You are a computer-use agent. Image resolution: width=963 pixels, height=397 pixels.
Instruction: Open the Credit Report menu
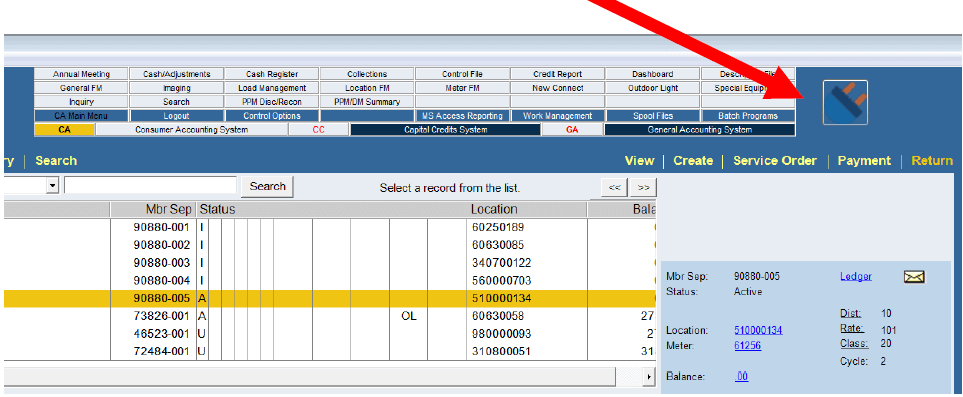pyautogui.click(x=558, y=74)
